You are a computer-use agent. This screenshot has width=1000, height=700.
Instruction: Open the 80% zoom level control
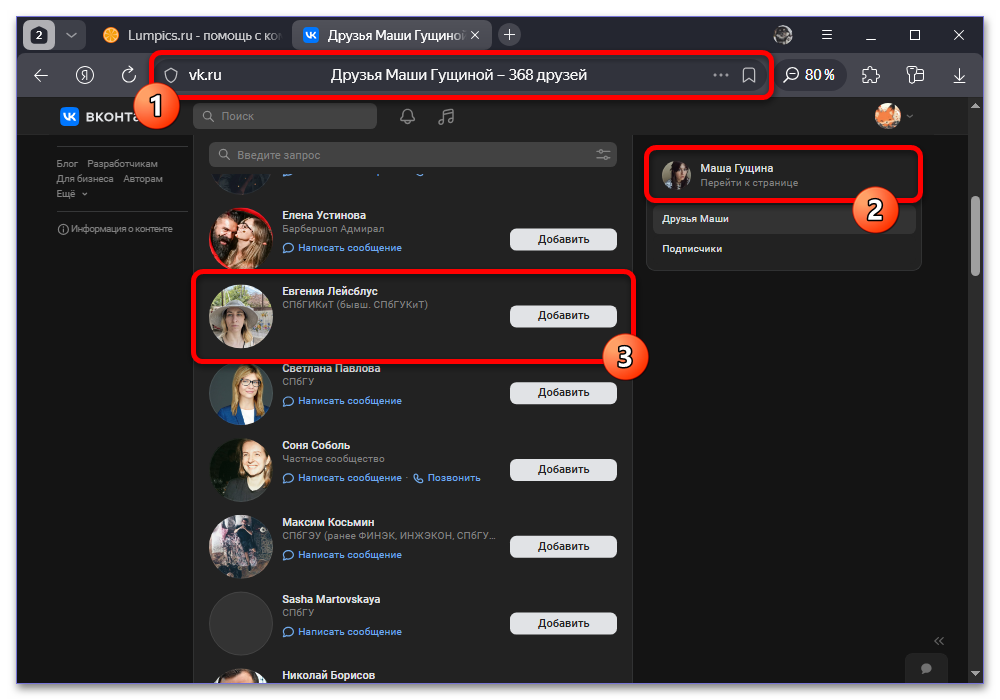pyautogui.click(x=810, y=75)
